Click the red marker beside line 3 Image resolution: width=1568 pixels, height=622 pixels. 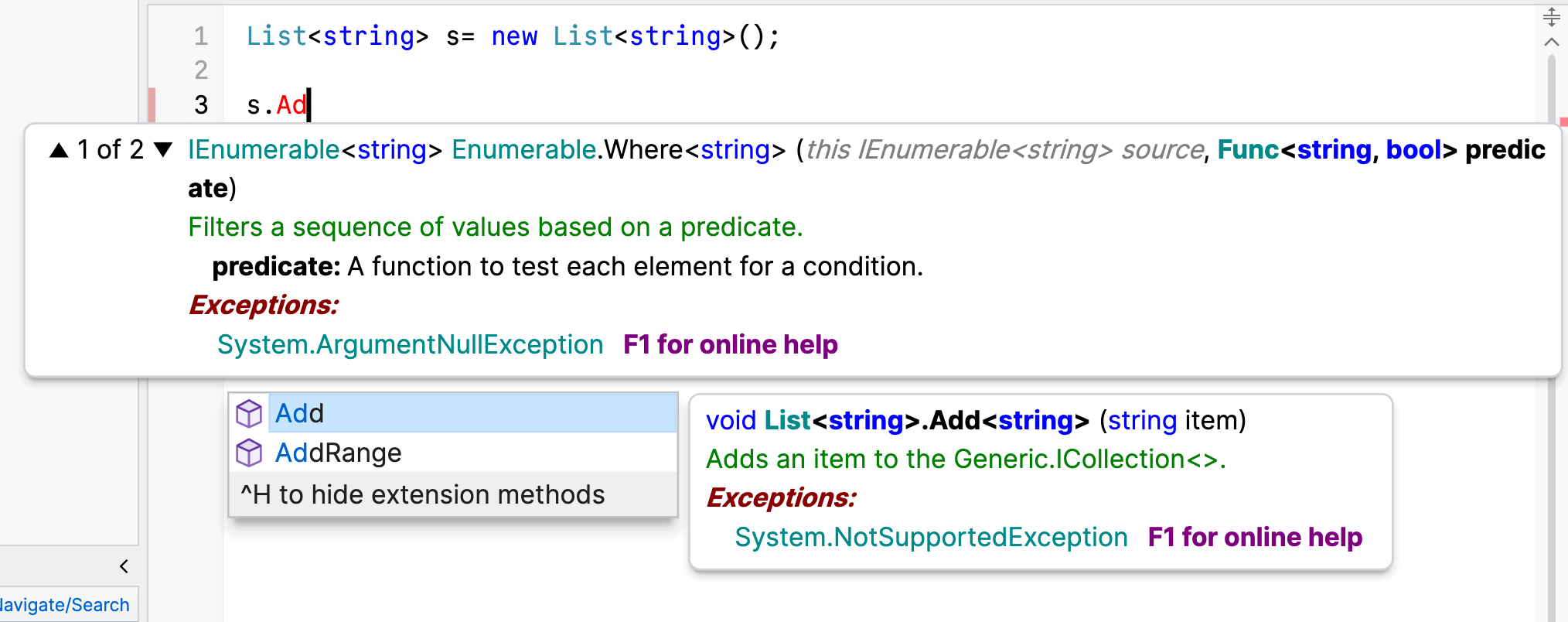click(152, 104)
